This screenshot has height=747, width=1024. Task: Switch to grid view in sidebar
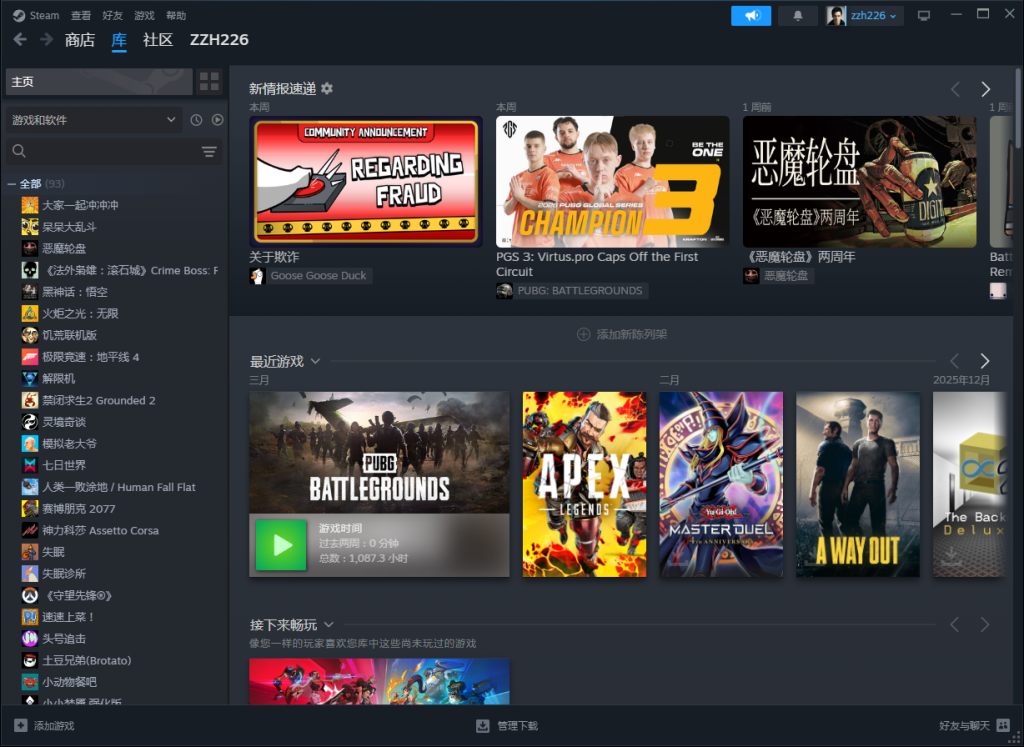coord(209,82)
